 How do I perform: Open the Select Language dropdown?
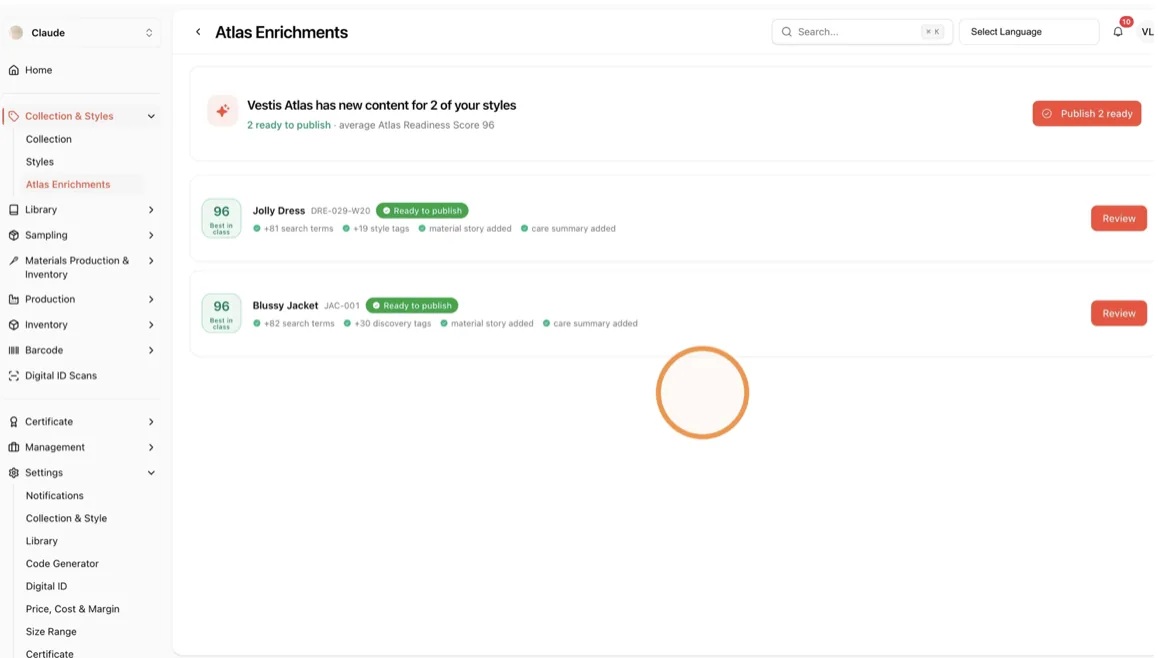coord(1029,32)
